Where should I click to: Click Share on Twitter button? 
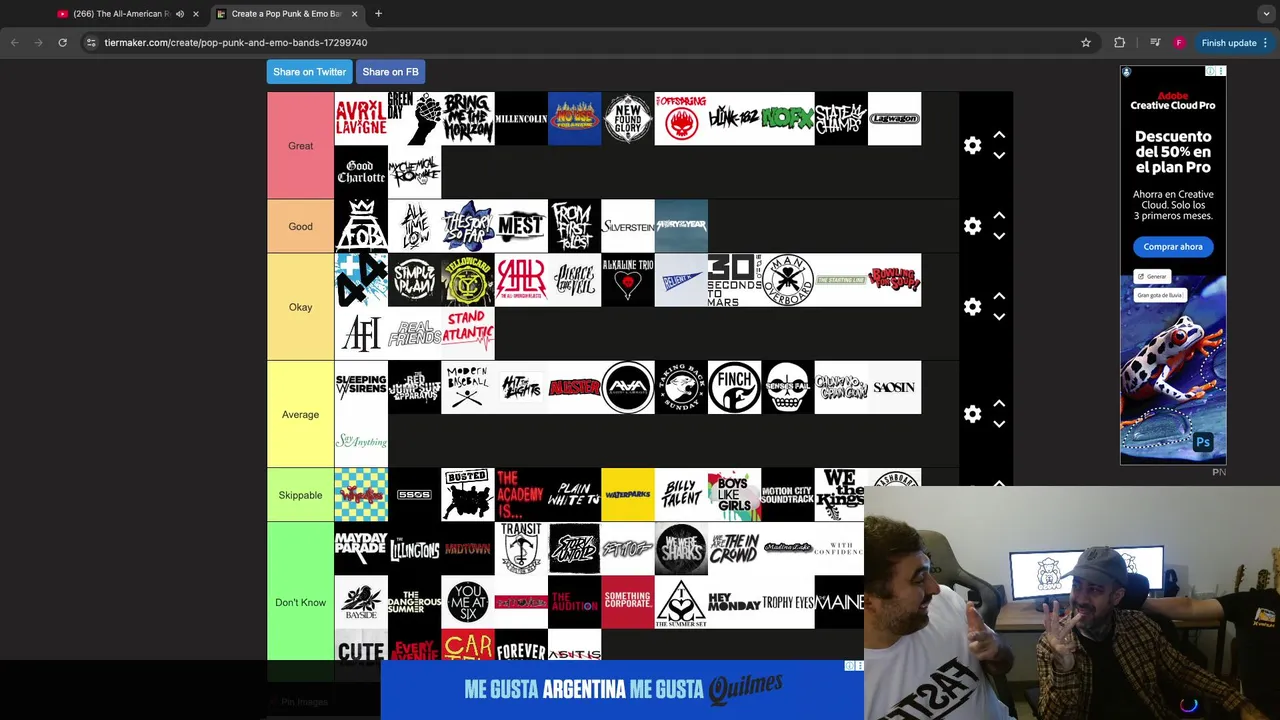tap(309, 72)
